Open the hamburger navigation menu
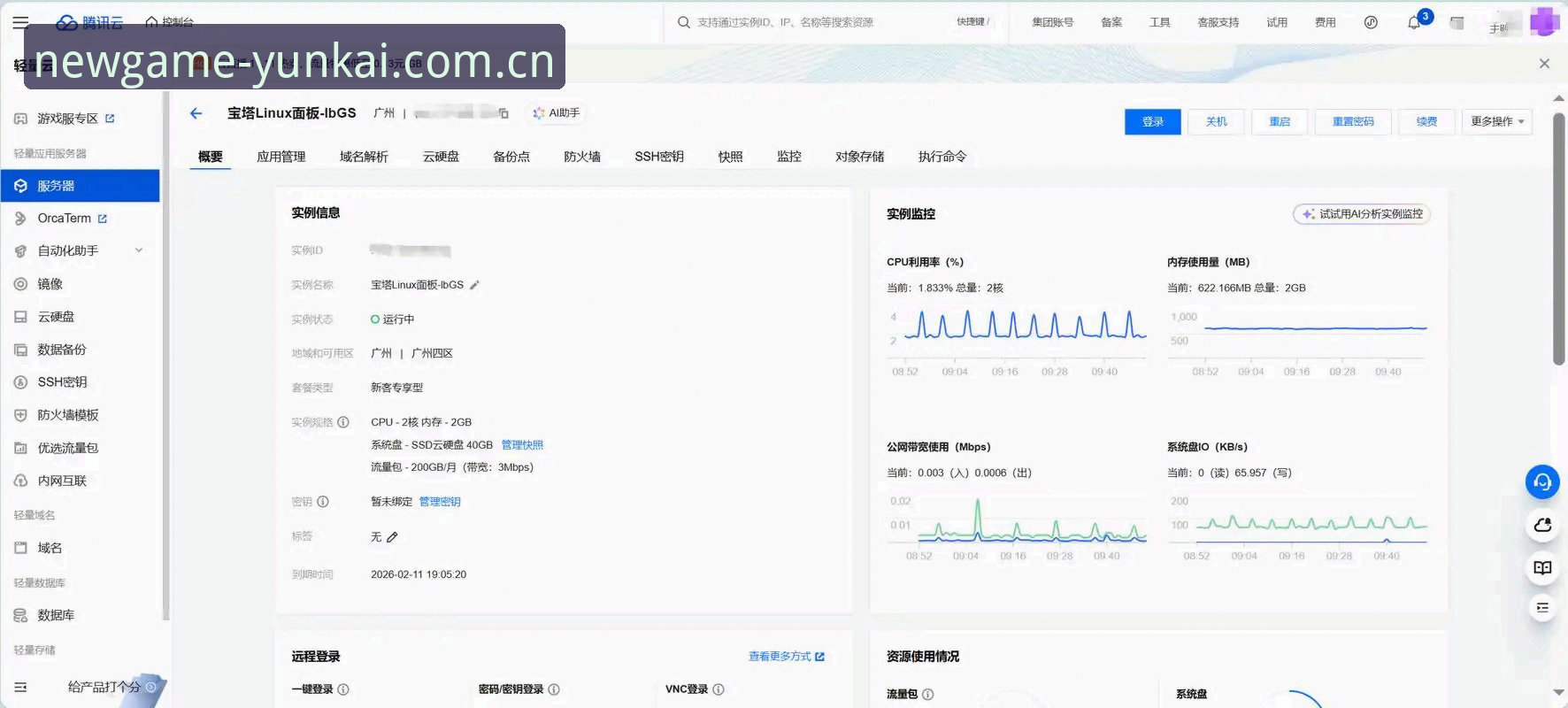 click(x=20, y=22)
